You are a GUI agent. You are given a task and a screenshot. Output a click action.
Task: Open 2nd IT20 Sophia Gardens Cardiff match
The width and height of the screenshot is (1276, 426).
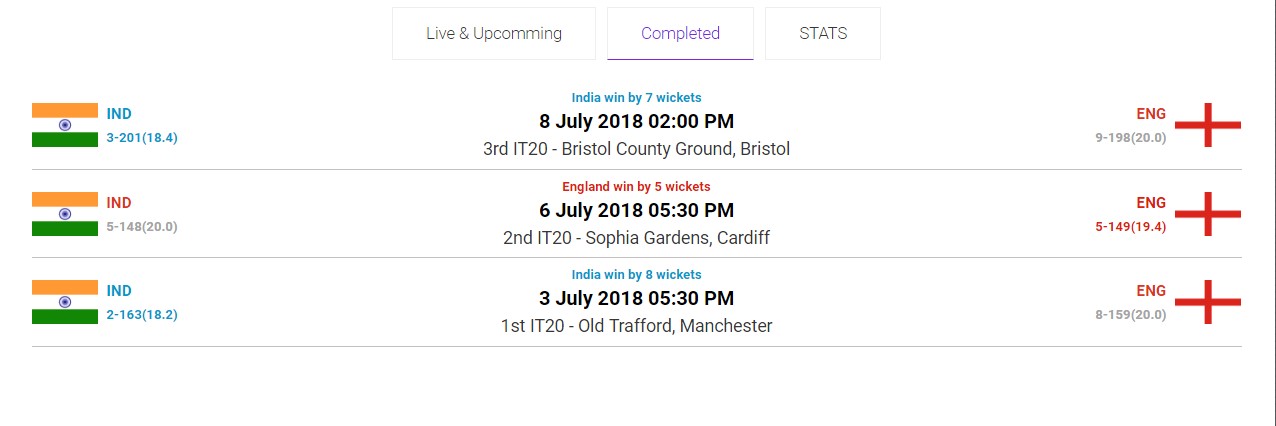click(x=637, y=238)
